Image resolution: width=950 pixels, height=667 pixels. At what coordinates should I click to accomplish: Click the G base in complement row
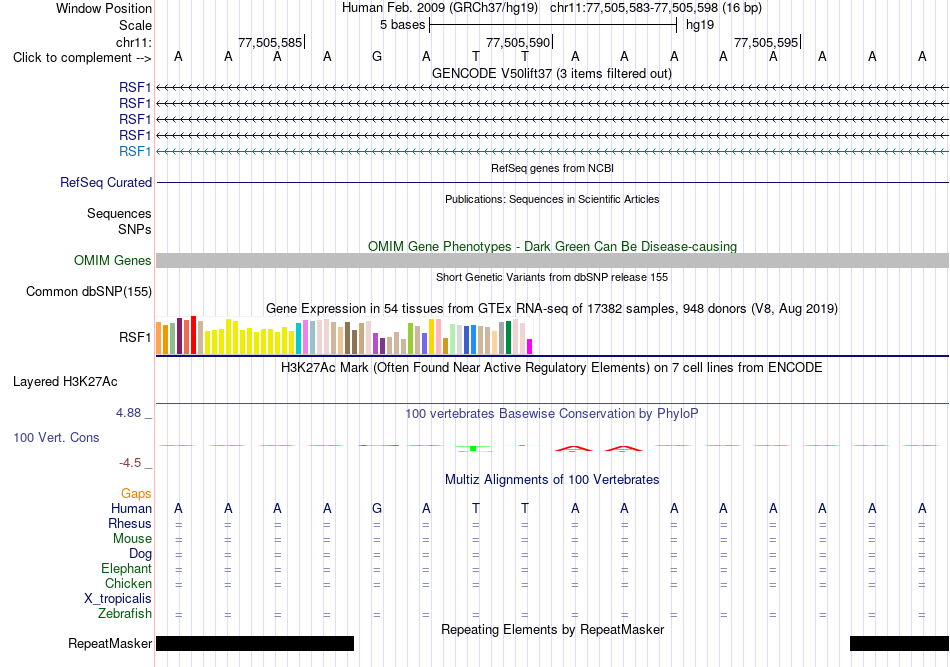[377, 57]
